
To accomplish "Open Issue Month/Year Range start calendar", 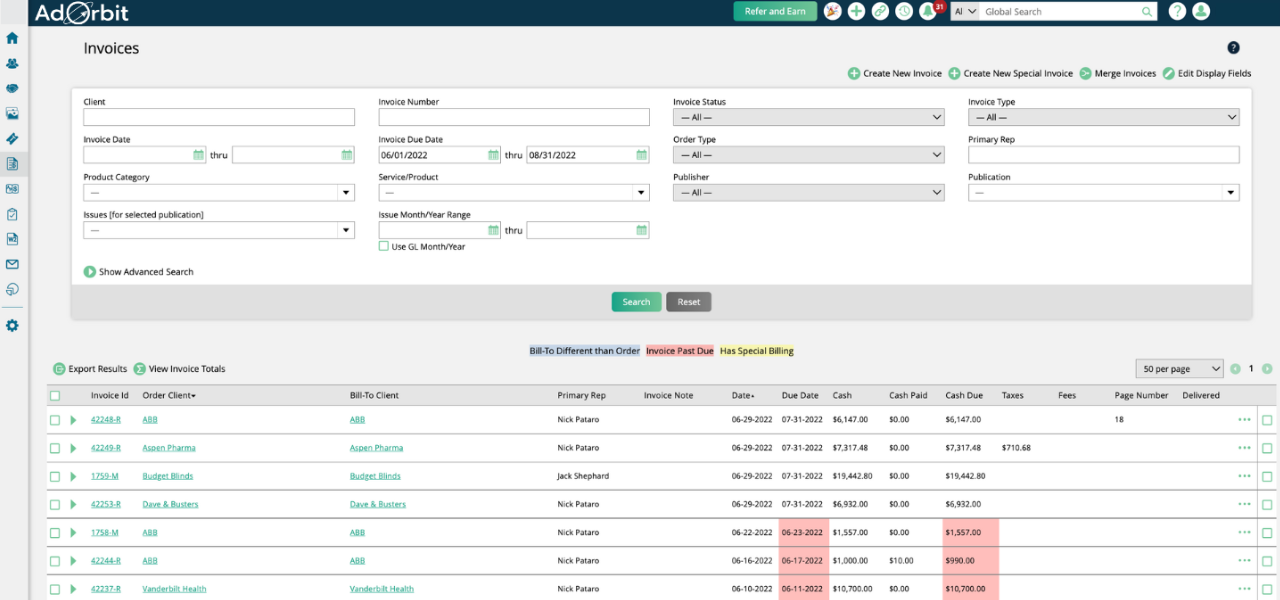I will tap(494, 230).
